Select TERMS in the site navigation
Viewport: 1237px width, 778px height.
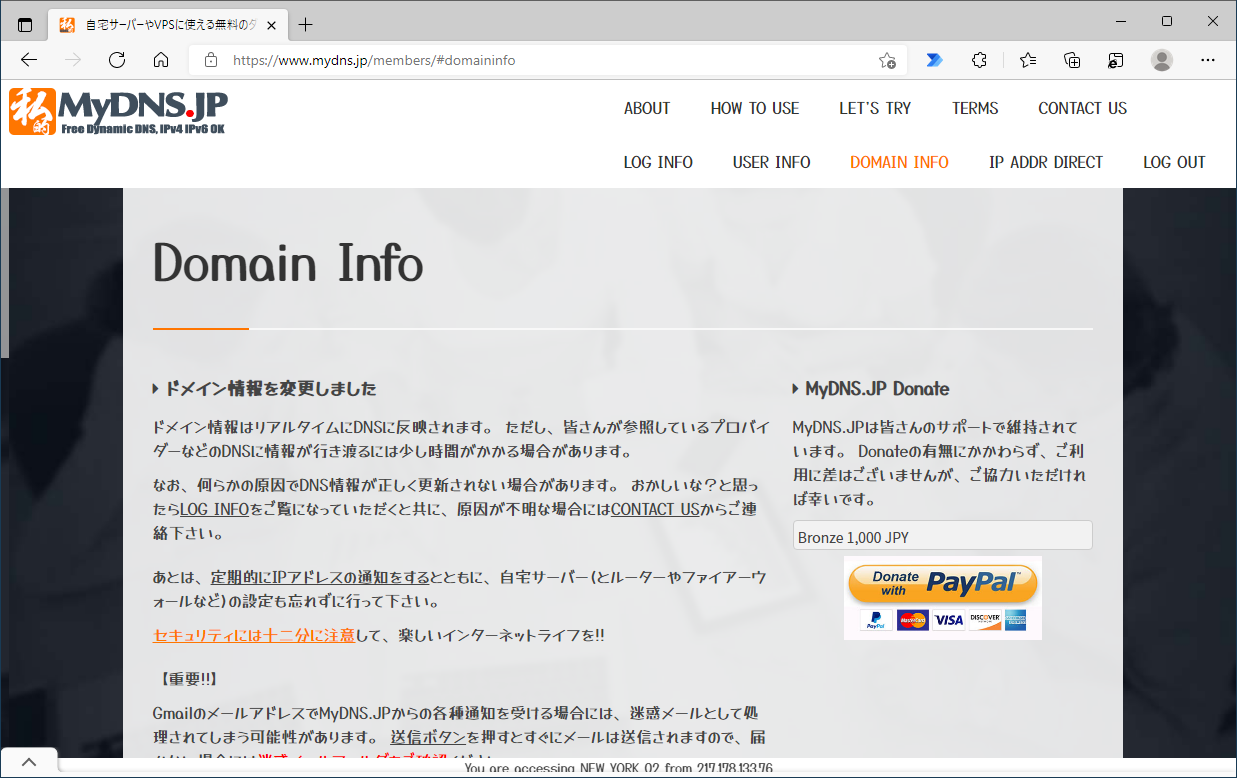[x=975, y=108]
